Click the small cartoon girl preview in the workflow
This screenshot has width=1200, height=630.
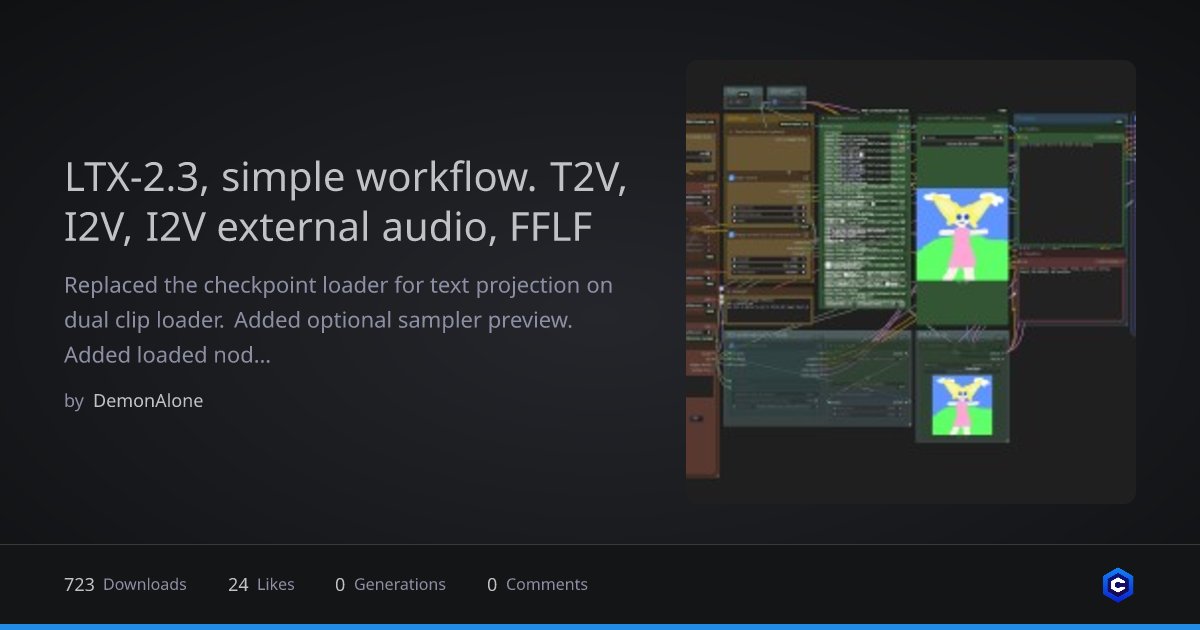coord(962,405)
